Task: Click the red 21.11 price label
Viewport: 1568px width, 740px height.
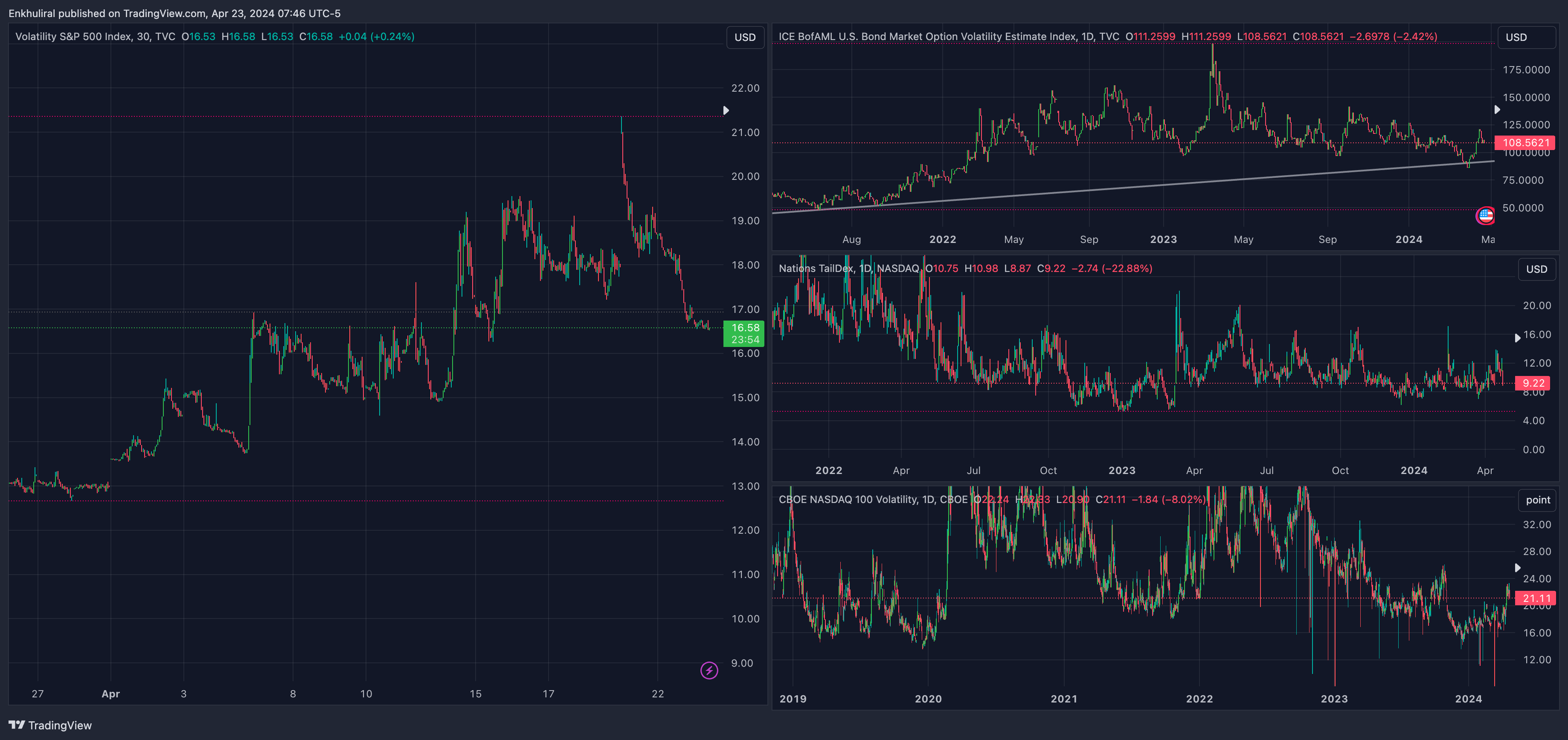Action: tap(1535, 598)
